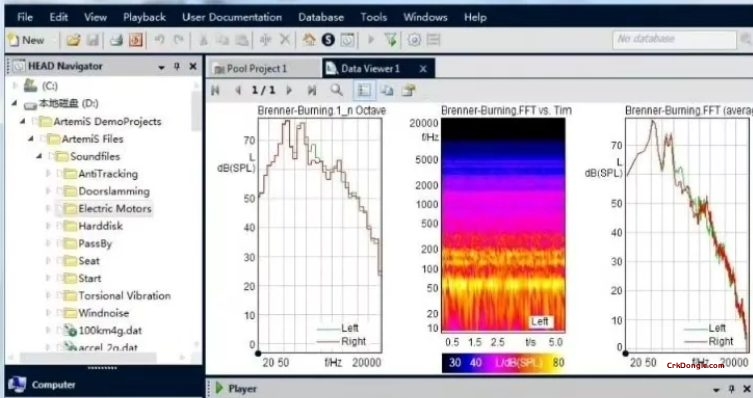The width and height of the screenshot is (753, 398).
Task: Click the Save floppy disk icon
Action: click(92, 40)
